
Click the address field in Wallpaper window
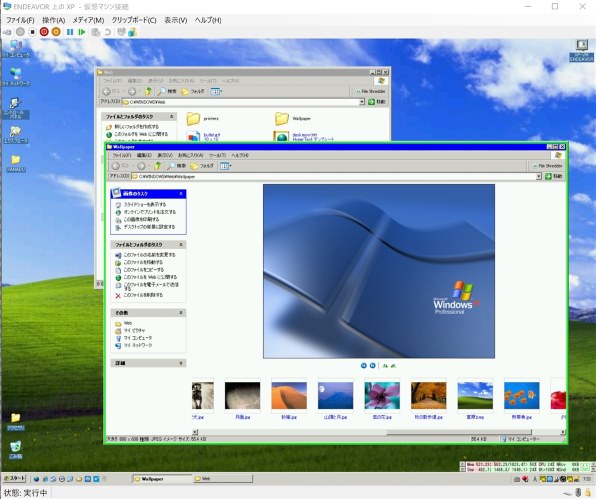click(x=333, y=176)
